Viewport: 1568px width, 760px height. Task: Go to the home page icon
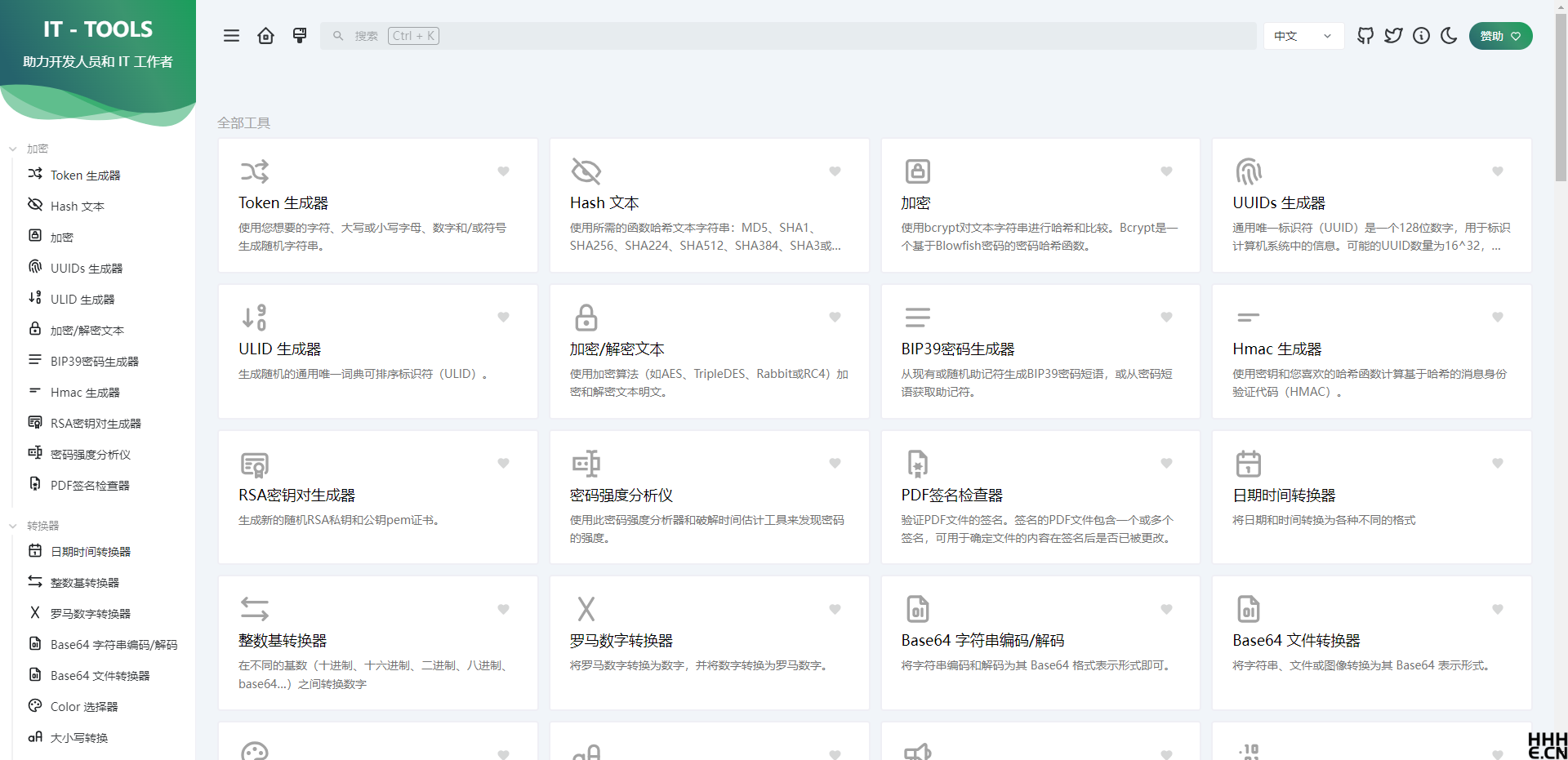tap(265, 36)
